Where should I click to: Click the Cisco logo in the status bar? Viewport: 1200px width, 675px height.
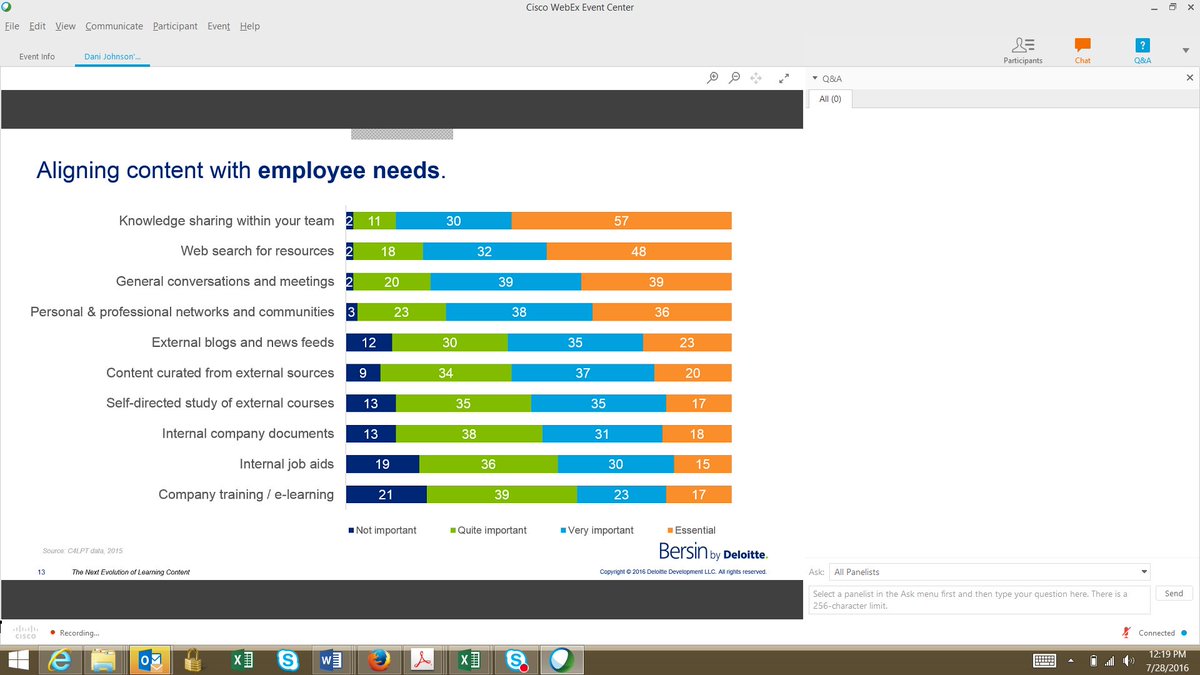point(25,632)
